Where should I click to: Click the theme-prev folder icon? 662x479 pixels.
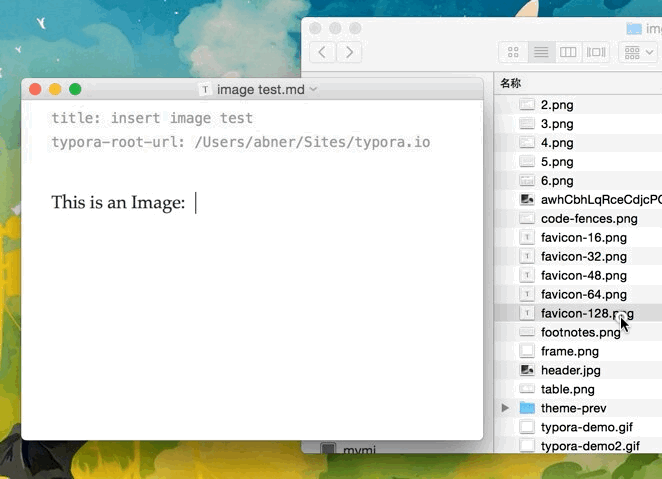tap(527, 408)
